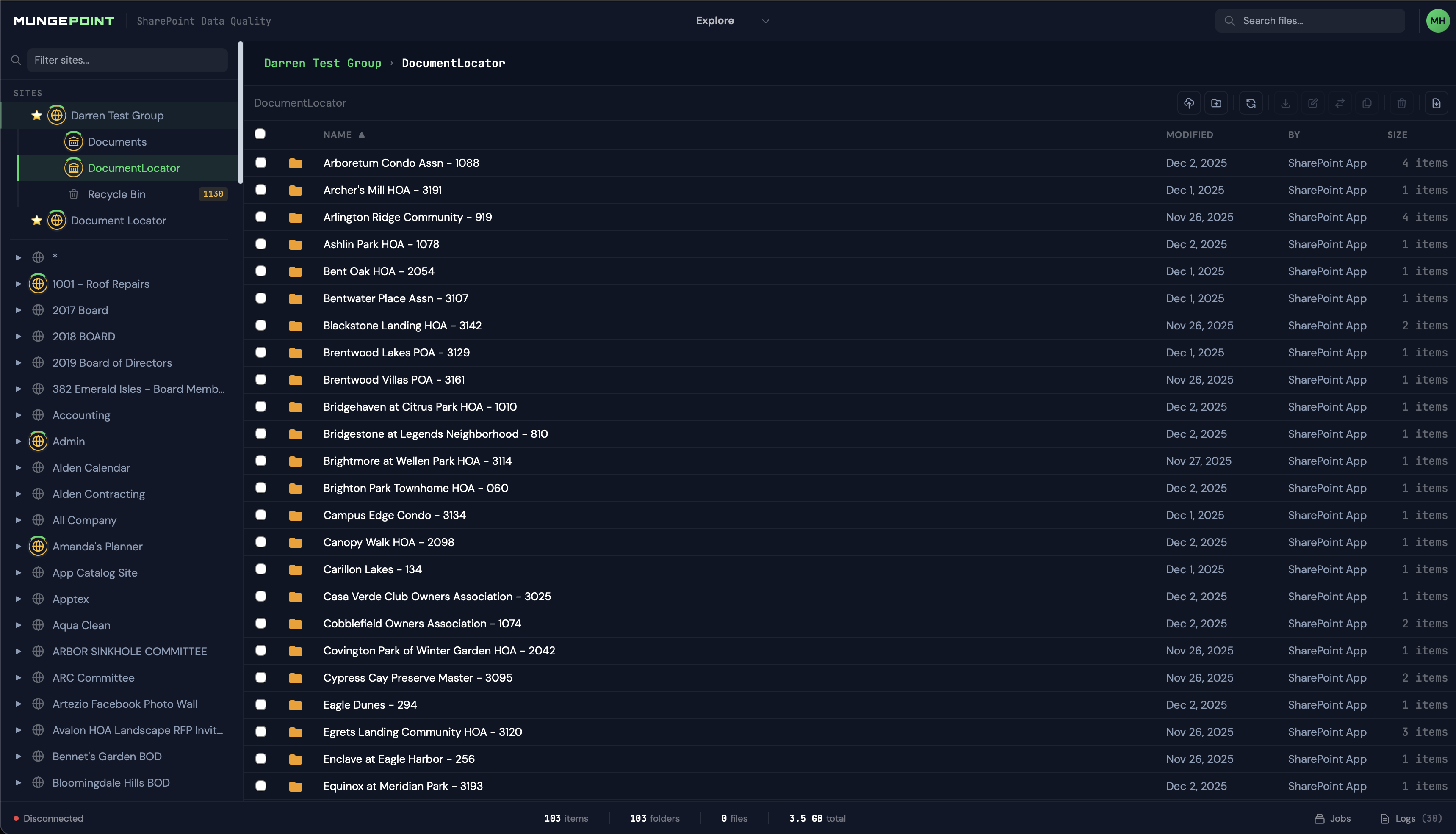
Task: Select checkbox for Ashlin Park HOA – 1078
Action: (261, 244)
